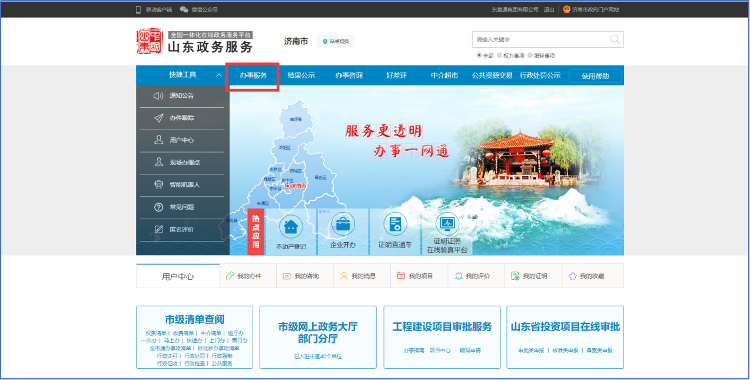Viewport: 750px width, 380px height.
Task: Open the 不动产登记 house icon
Action: tap(291, 226)
